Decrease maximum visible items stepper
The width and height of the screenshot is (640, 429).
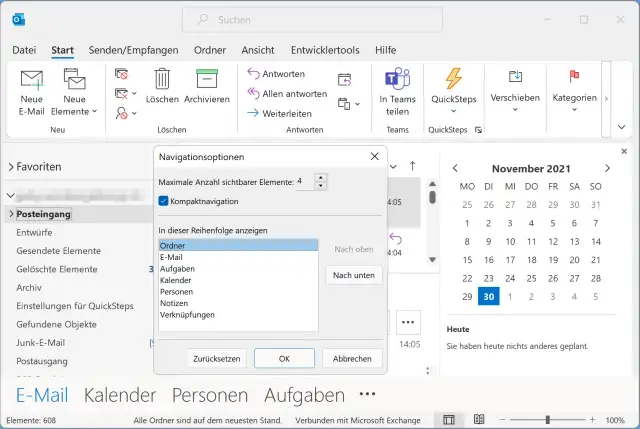click(x=321, y=185)
